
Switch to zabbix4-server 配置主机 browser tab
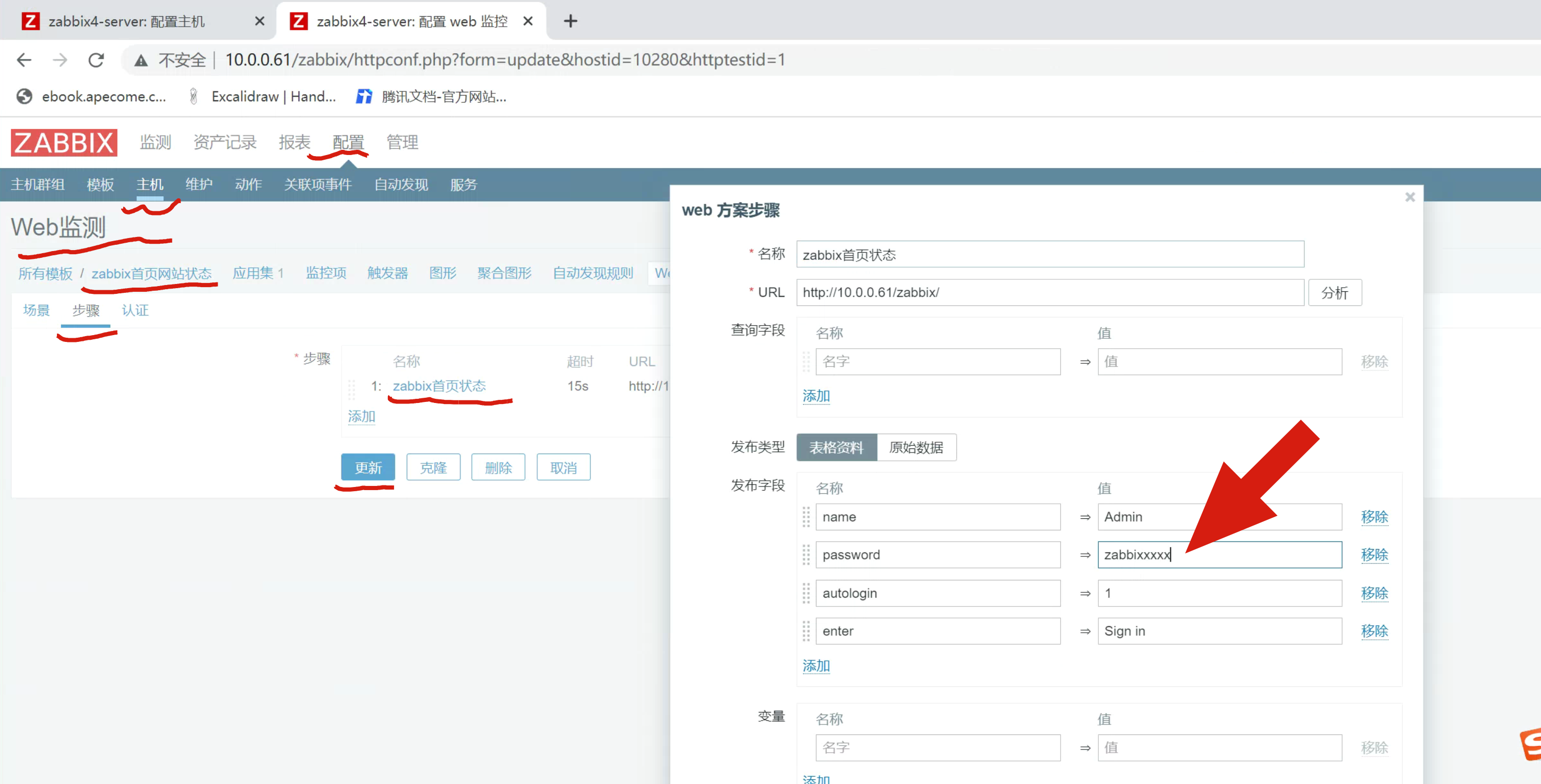pyautogui.click(x=127, y=21)
